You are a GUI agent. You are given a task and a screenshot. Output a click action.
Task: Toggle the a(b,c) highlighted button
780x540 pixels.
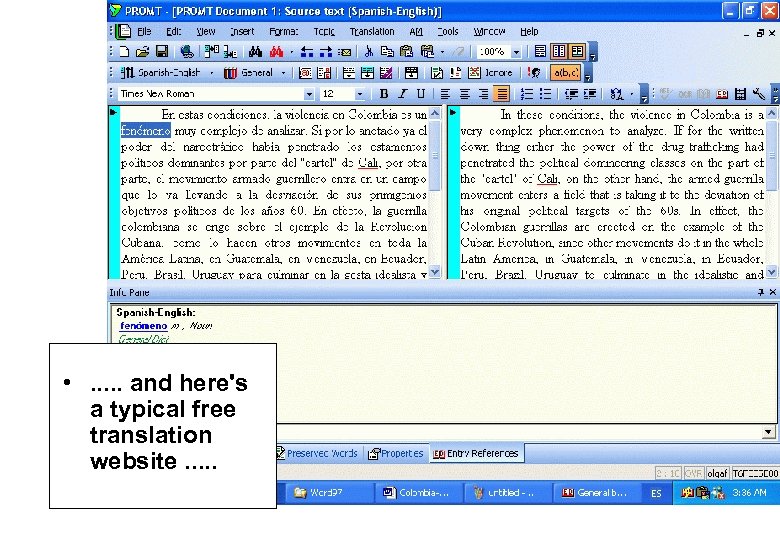(566, 73)
